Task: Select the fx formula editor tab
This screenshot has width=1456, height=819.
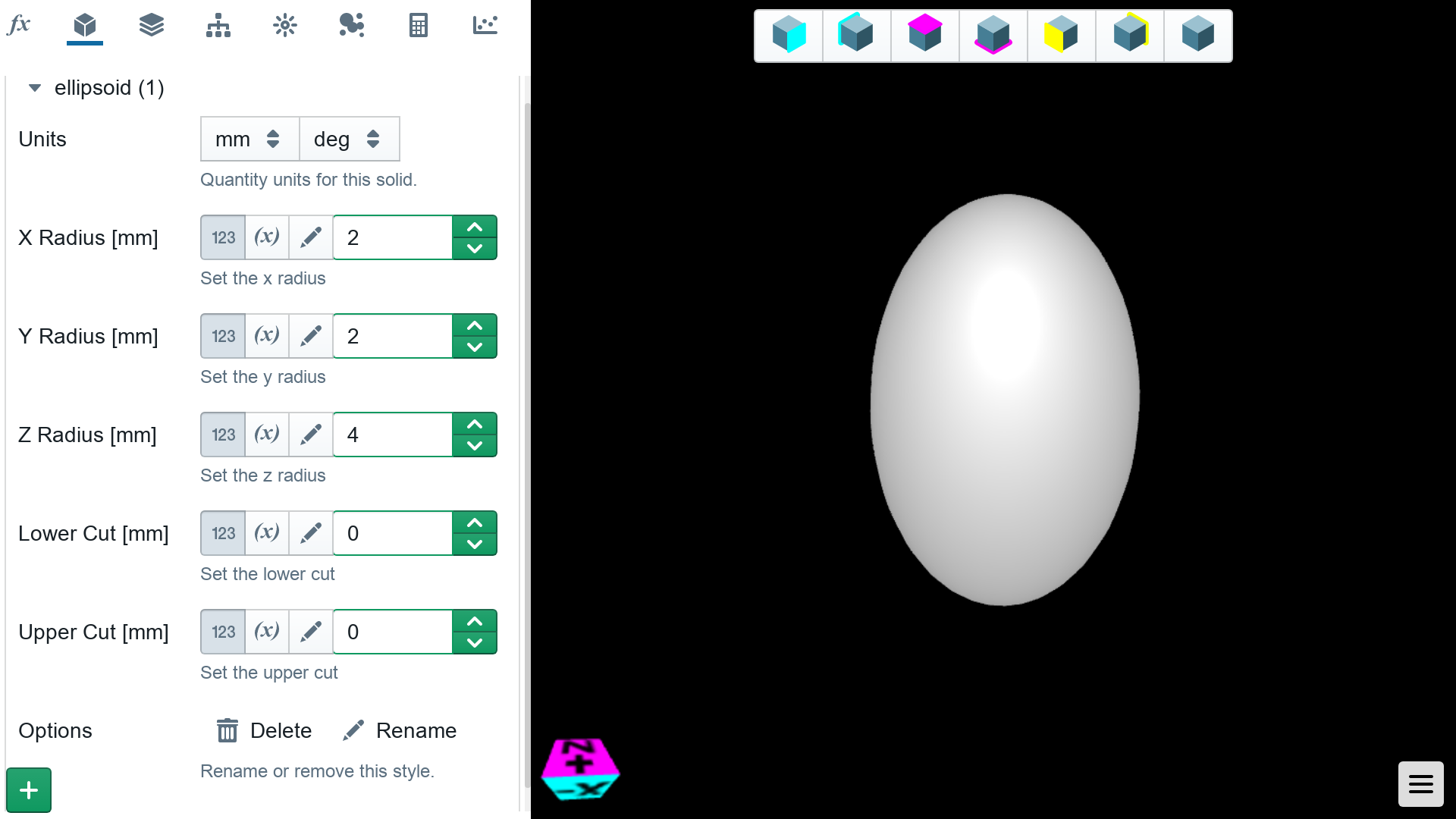Action: pyautogui.click(x=19, y=24)
